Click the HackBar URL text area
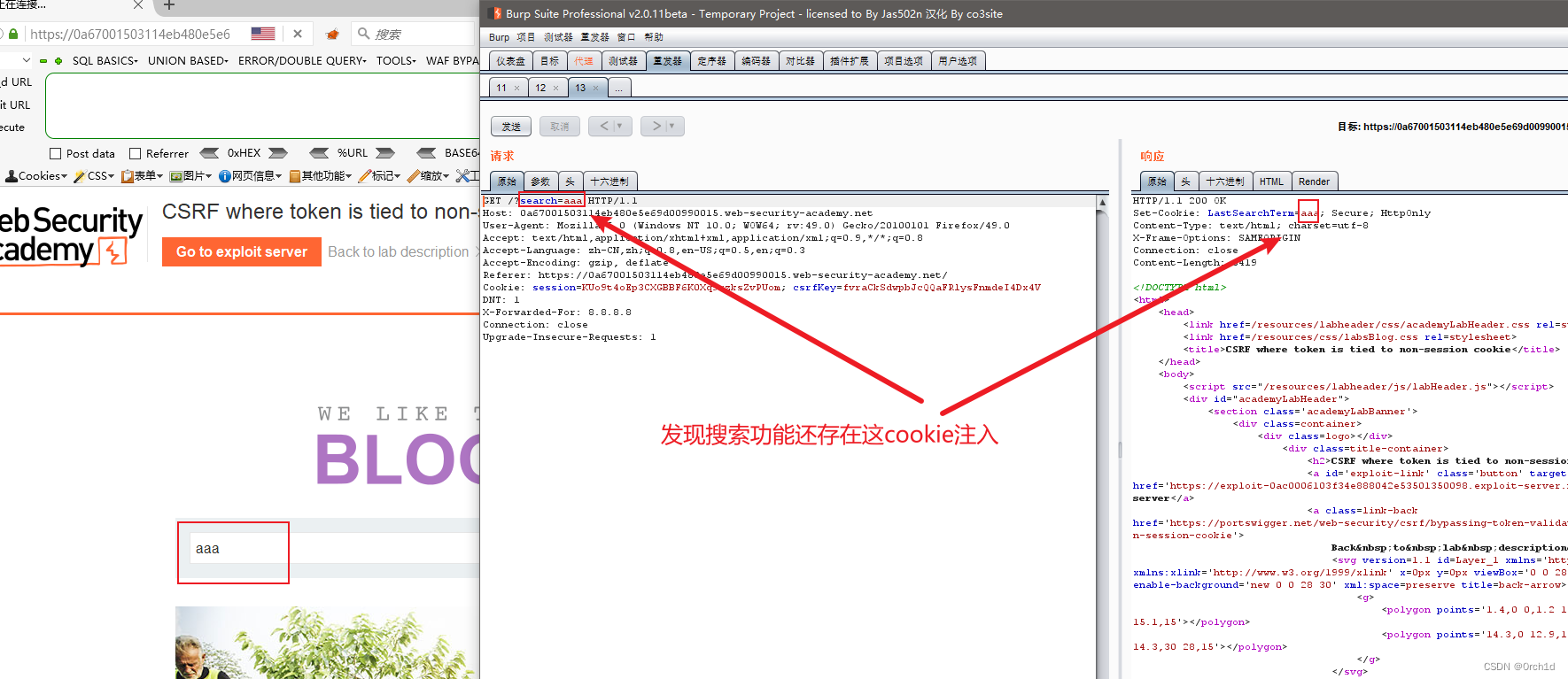This screenshot has height=679, width=1568. click(262, 105)
